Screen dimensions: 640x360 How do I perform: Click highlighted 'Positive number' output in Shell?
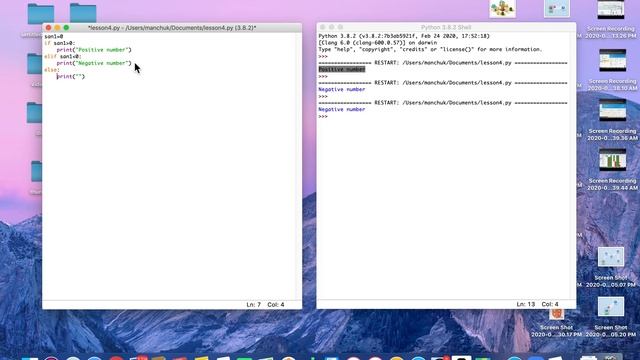pos(342,69)
